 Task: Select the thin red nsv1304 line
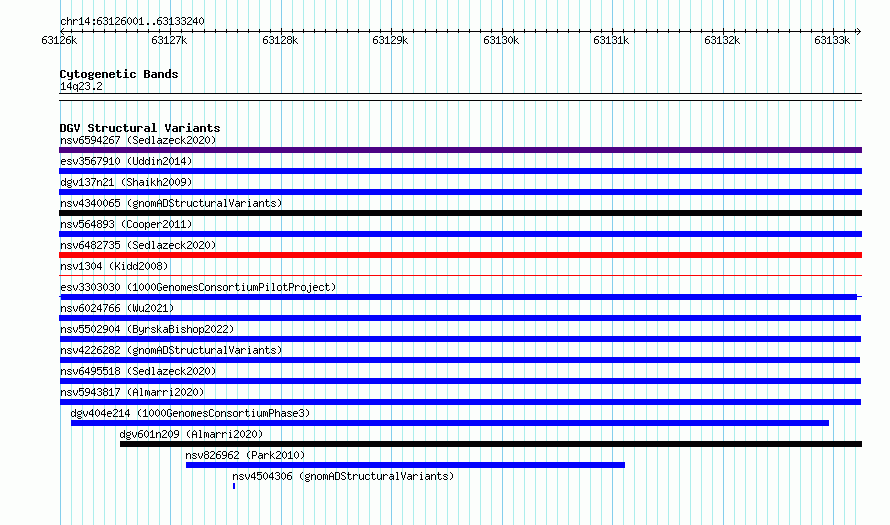pyautogui.click(x=460, y=276)
